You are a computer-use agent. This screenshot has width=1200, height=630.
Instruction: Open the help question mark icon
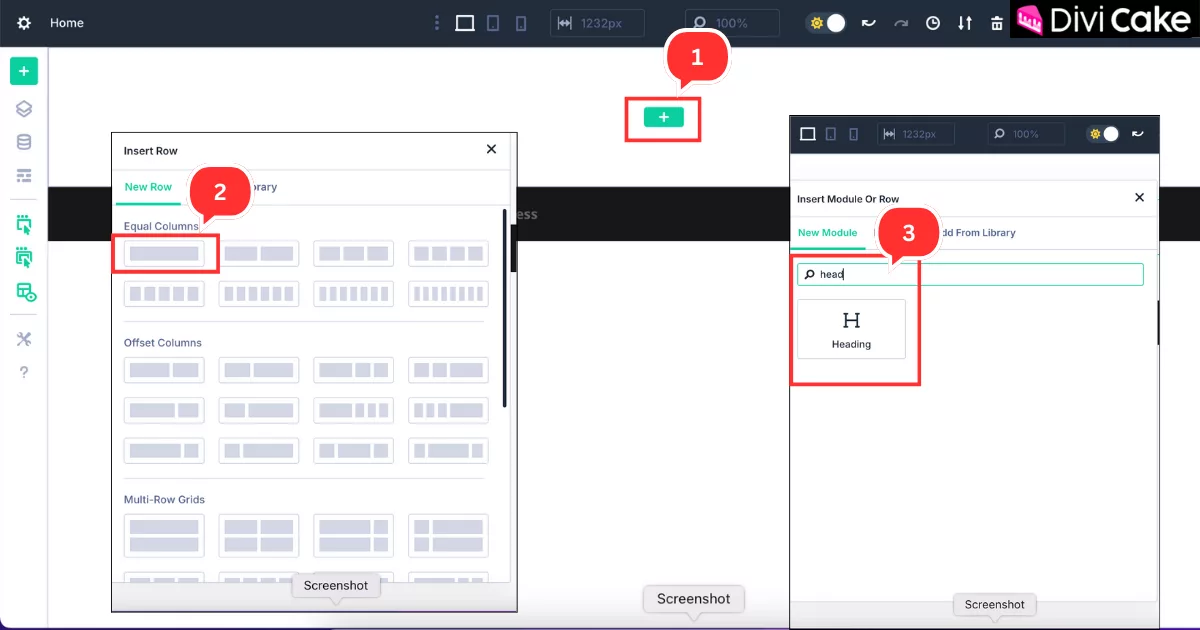coord(24,372)
